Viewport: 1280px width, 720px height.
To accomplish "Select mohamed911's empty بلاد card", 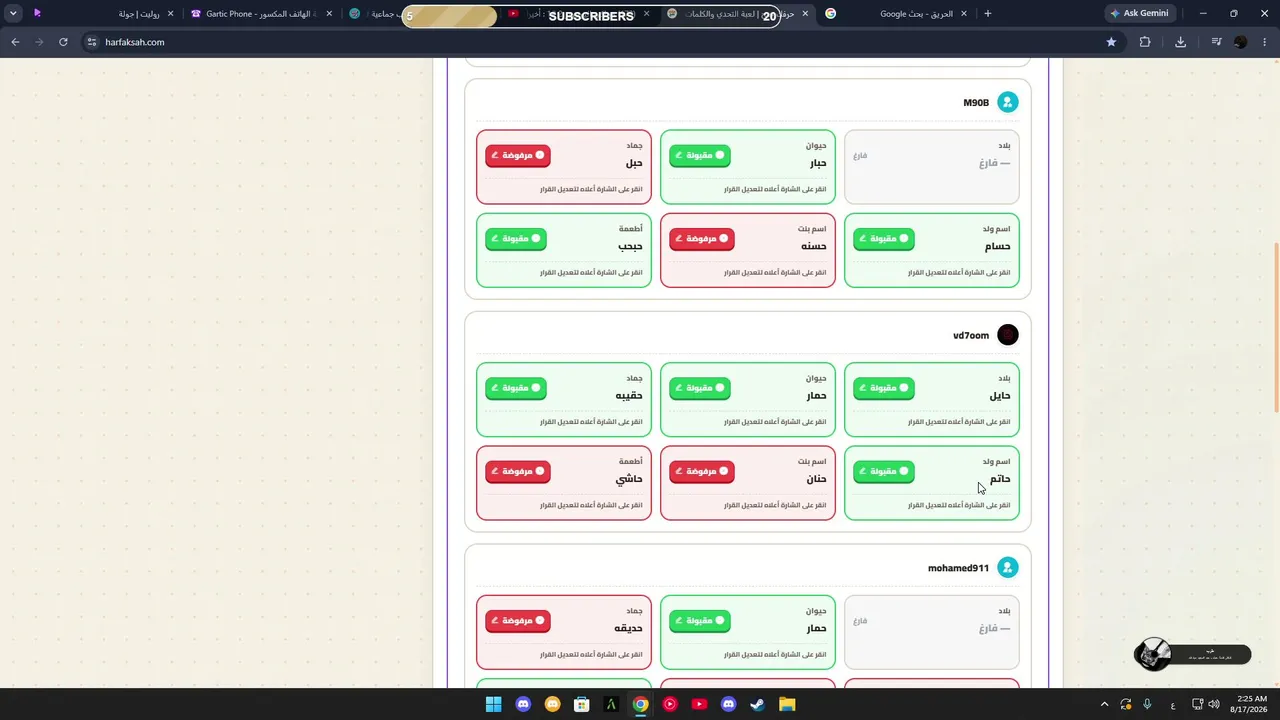I will click(932, 632).
